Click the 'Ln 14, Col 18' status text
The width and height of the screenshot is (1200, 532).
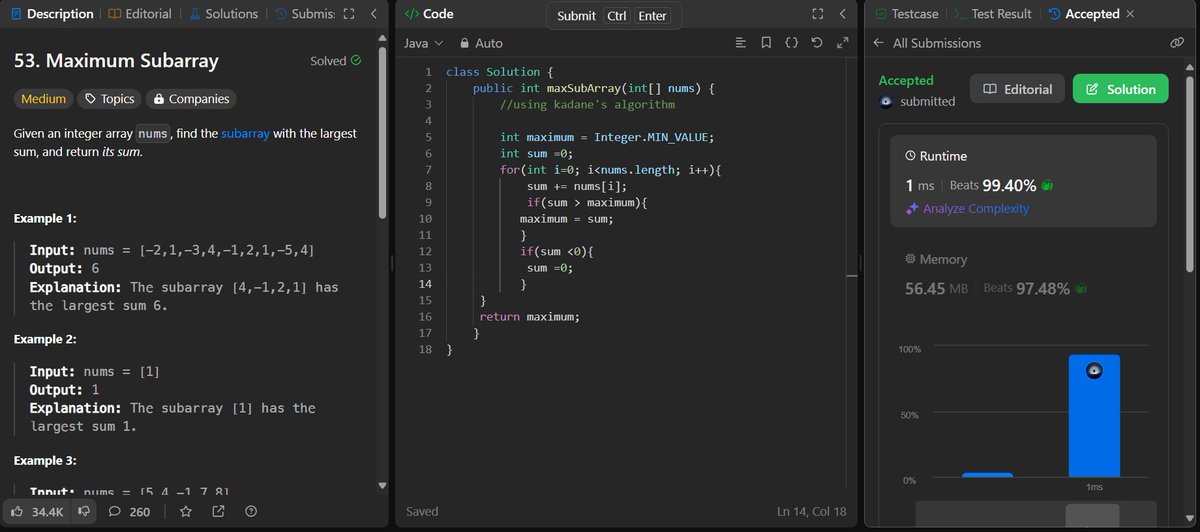pos(811,511)
